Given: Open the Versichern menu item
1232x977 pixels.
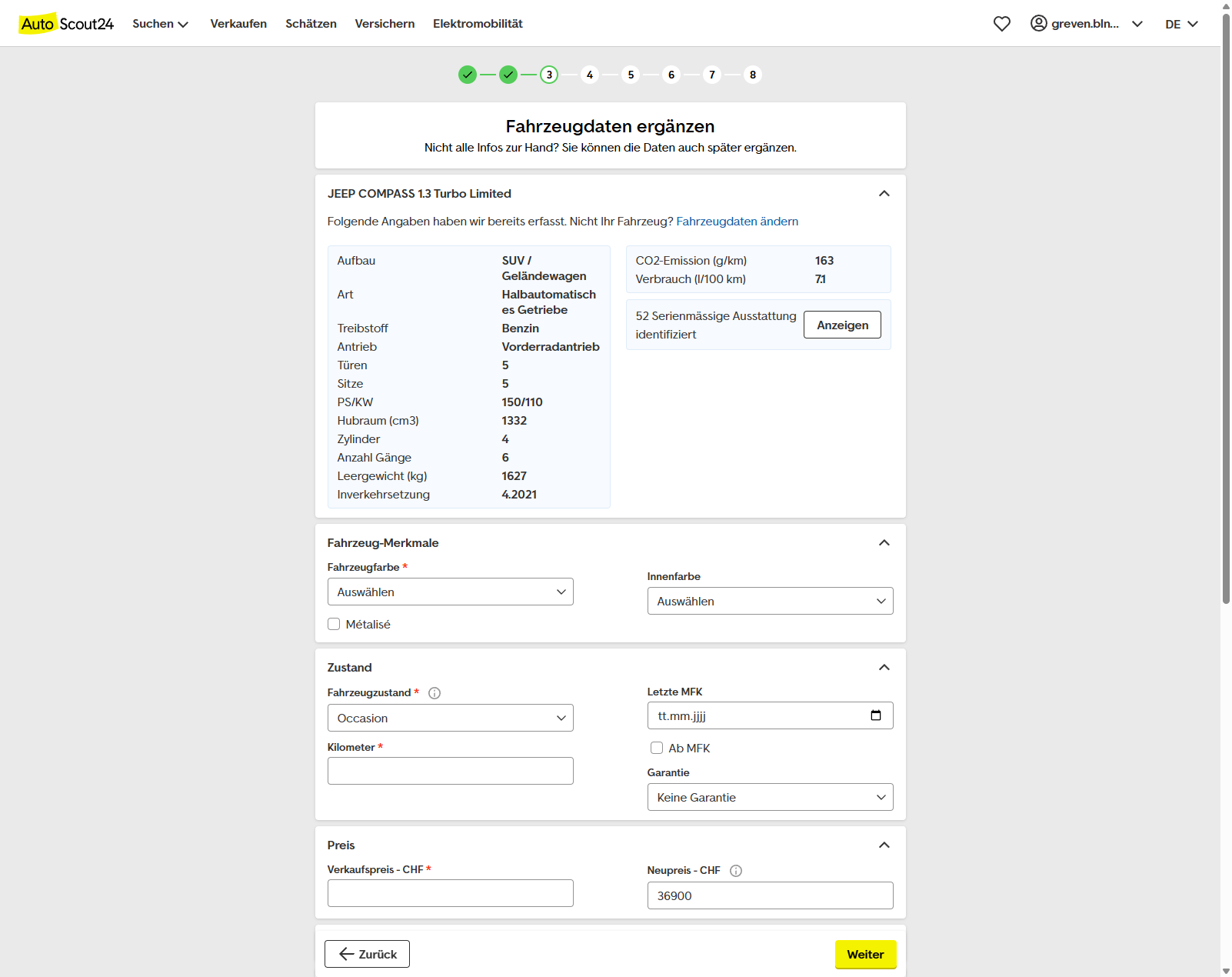Looking at the screenshot, I should click(x=385, y=24).
